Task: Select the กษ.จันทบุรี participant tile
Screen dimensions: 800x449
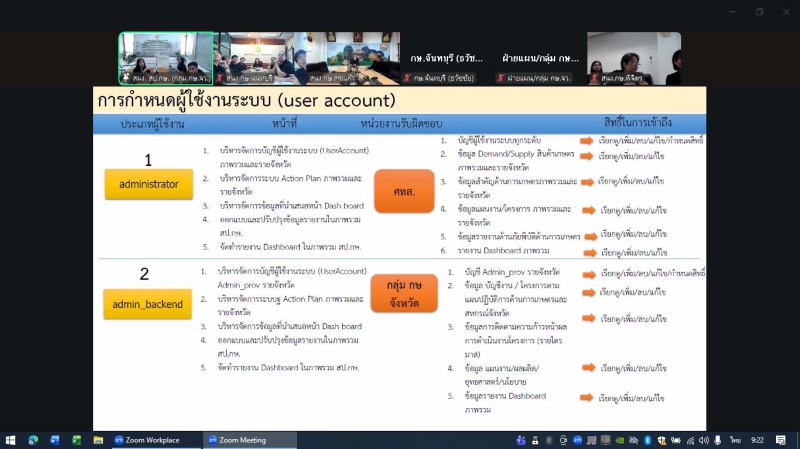Action: click(447, 58)
